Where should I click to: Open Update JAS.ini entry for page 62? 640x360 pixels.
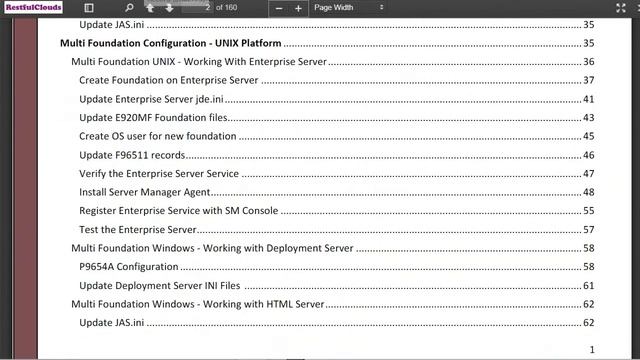pos(111,322)
